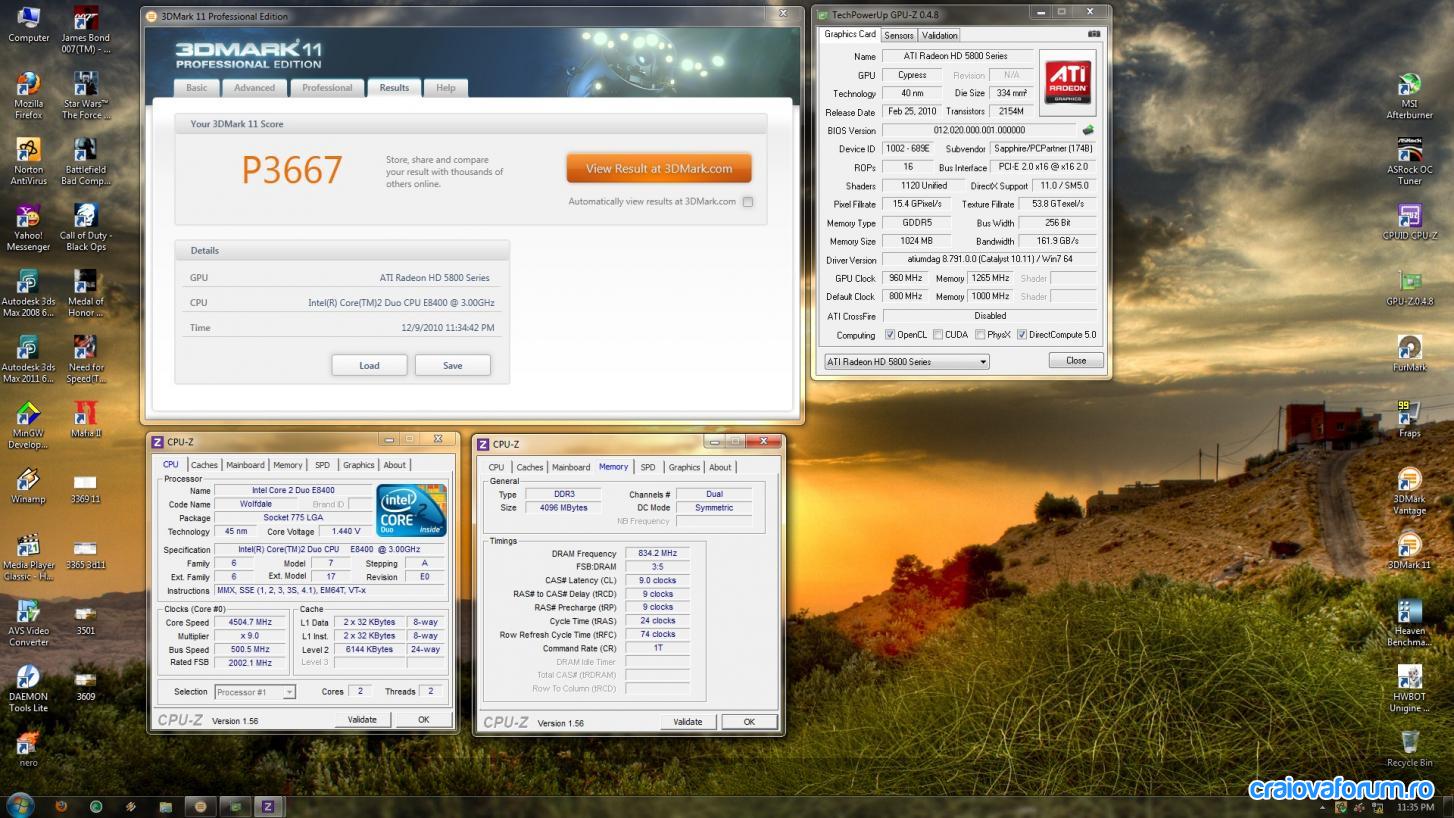
Task: Toggle DirectCompute 5.0 checkbox
Action: coord(1022,335)
